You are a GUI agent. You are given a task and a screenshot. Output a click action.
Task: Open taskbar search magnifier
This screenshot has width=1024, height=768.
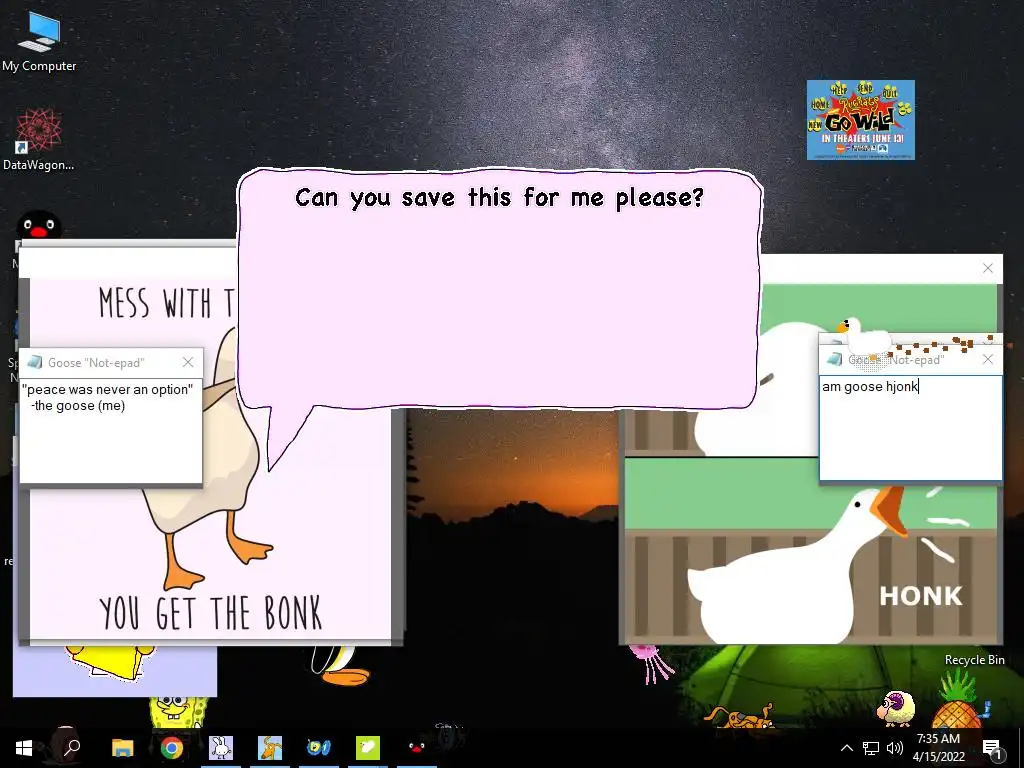71,746
